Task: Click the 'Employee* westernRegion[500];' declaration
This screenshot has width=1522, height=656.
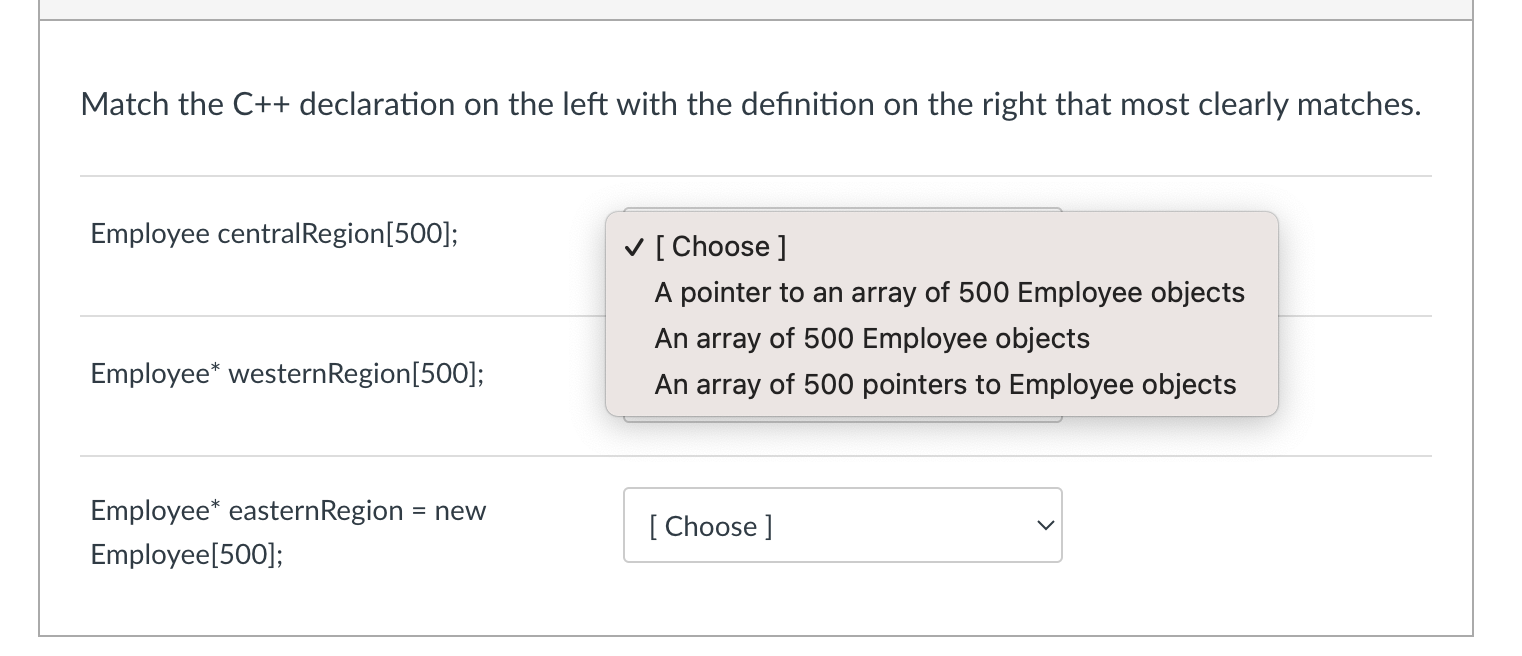Action: click(287, 373)
